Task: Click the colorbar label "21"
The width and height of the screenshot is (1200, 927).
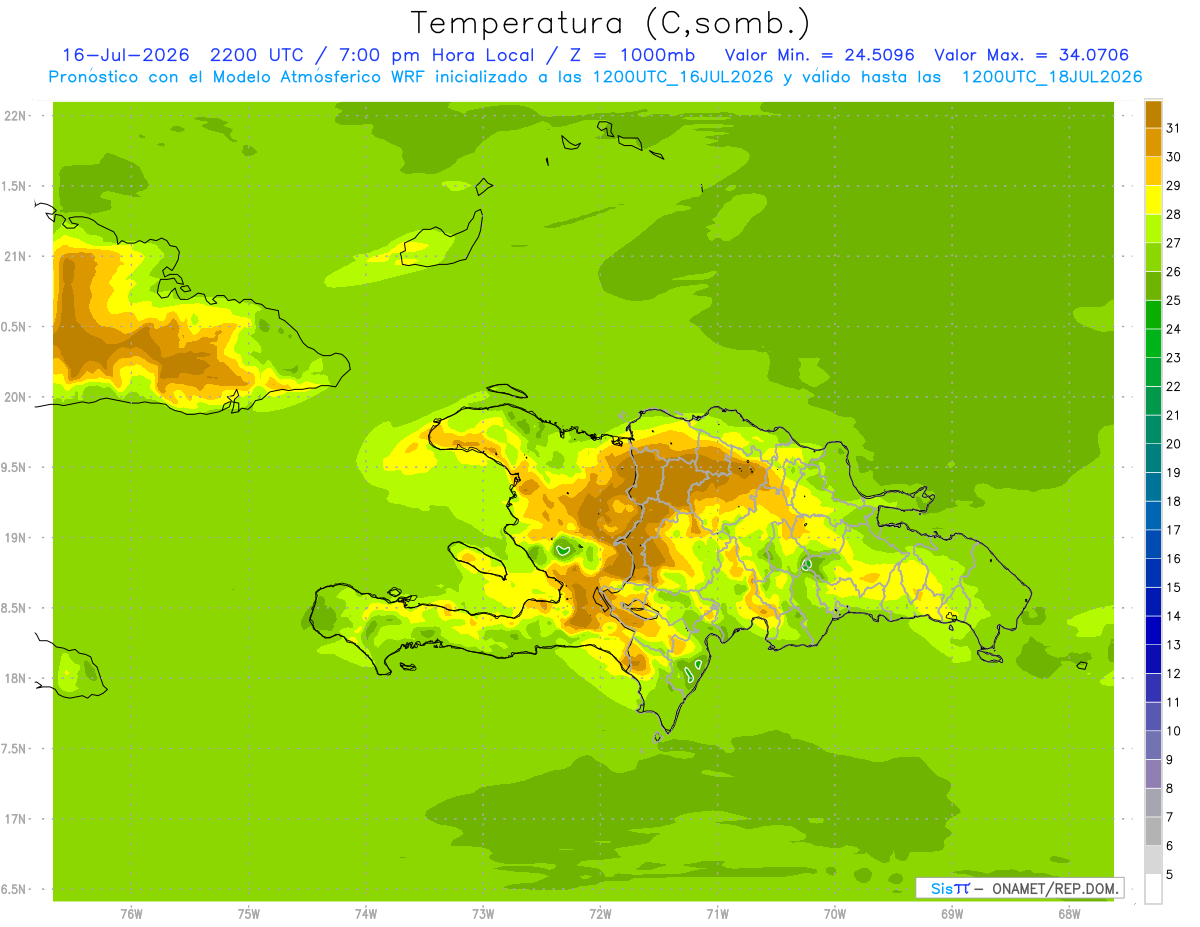Action: (x=1173, y=415)
